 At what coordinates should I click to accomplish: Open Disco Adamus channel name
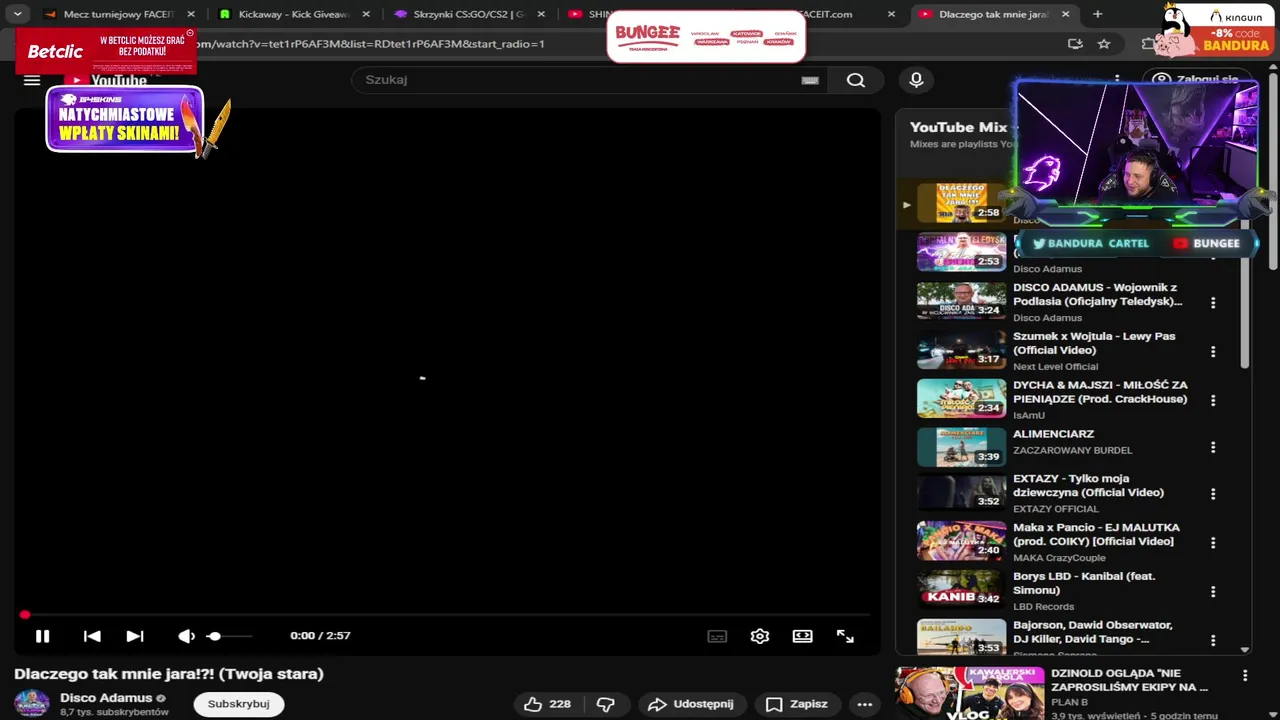click(x=106, y=698)
